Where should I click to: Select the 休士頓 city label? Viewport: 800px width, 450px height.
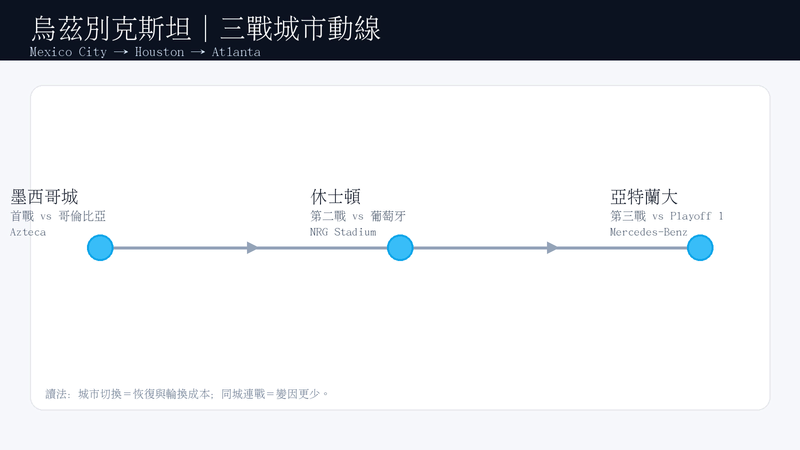[x=336, y=197]
